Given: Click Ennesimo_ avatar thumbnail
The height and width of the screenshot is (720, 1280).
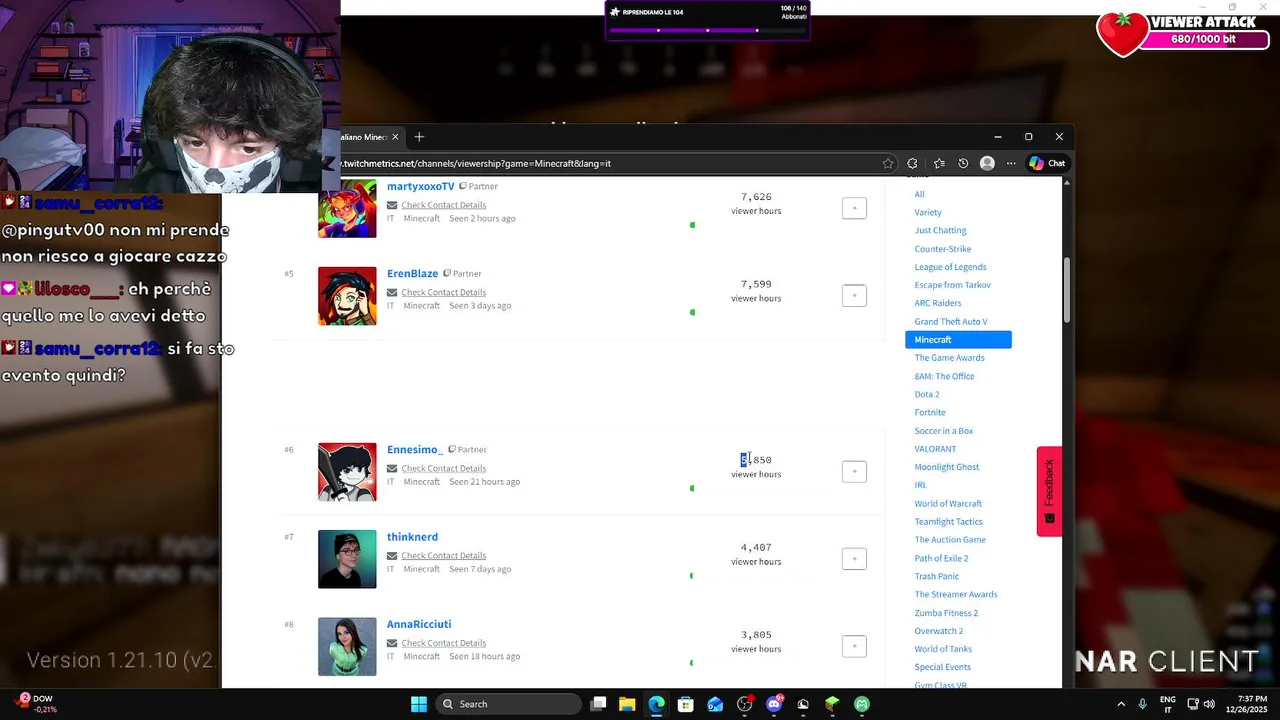Looking at the screenshot, I should [347, 472].
